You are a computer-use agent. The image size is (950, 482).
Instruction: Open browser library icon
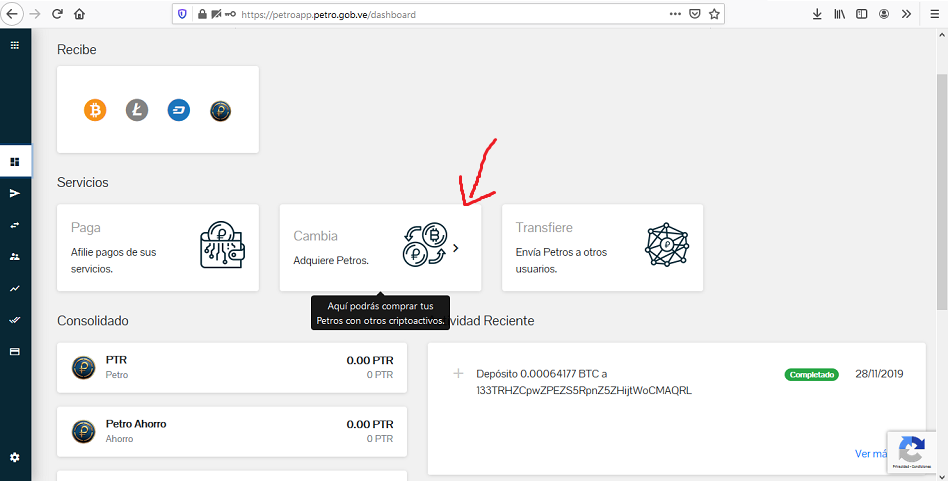(839, 14)
